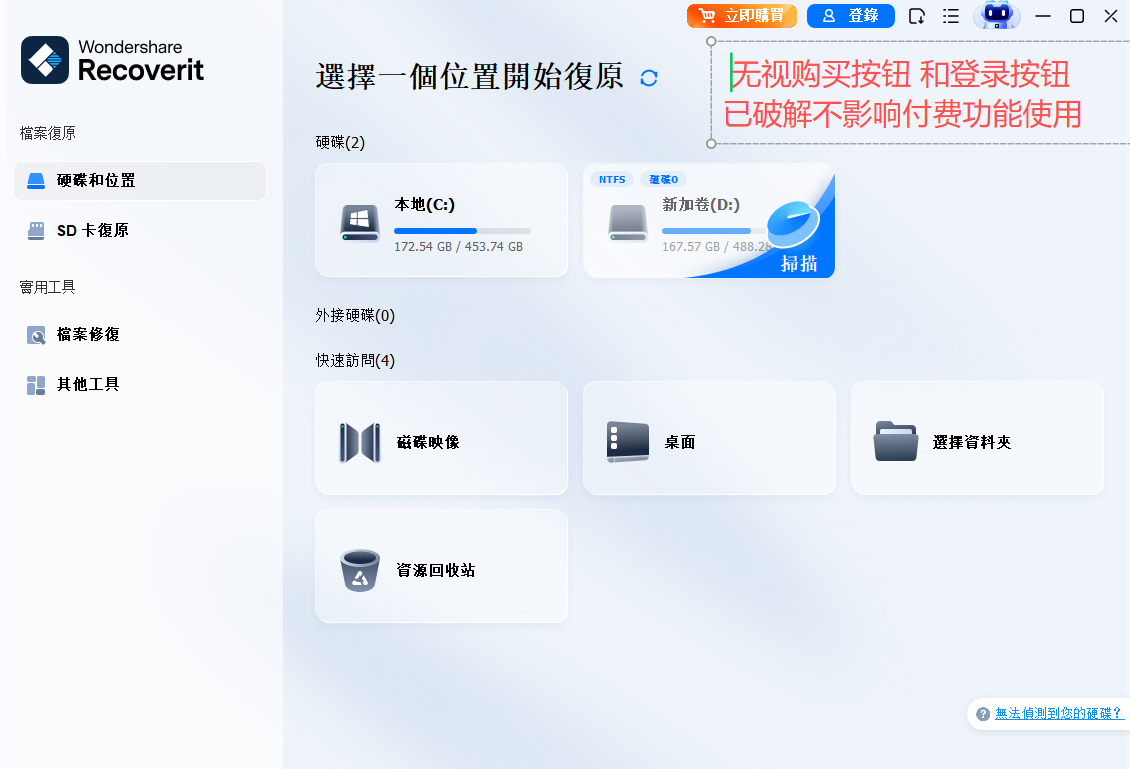This screenshot has width=1130, height=769.
Task: Open the 選擇資料夾 card
Action: coord(977,438)
